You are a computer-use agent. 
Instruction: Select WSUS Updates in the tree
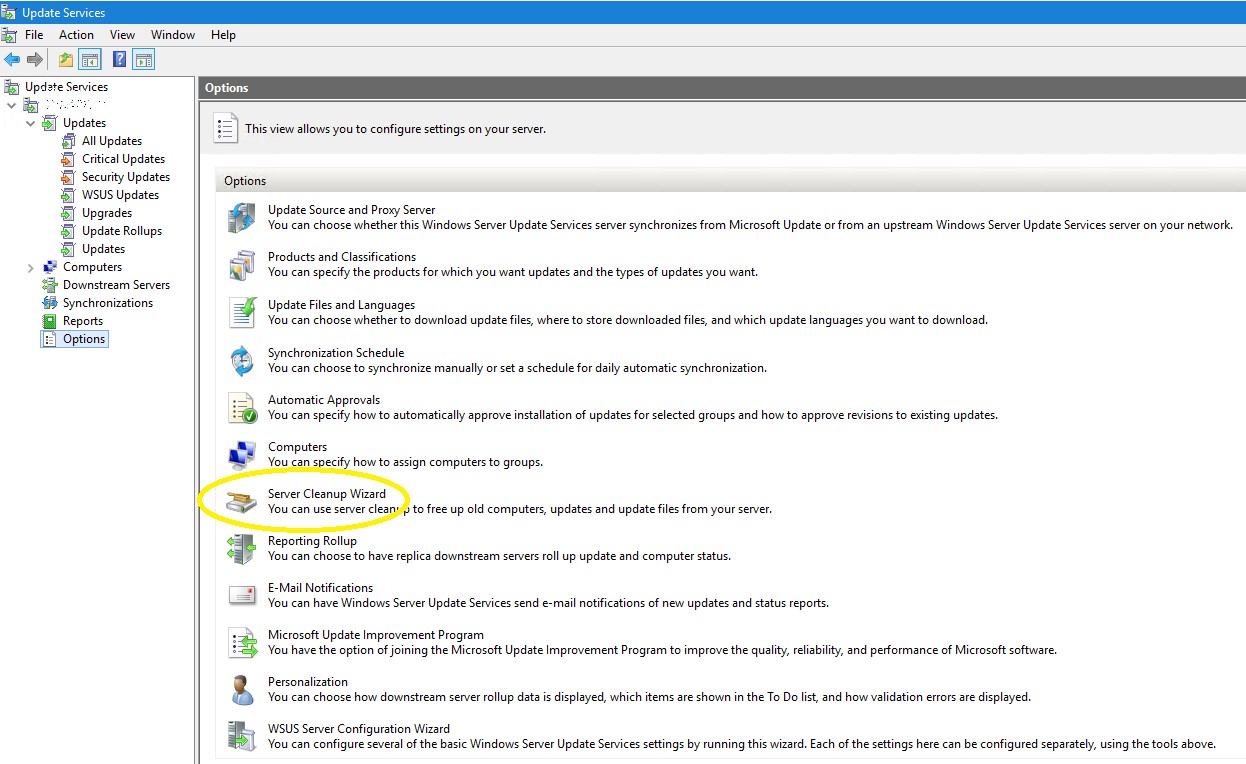point(120,195)
